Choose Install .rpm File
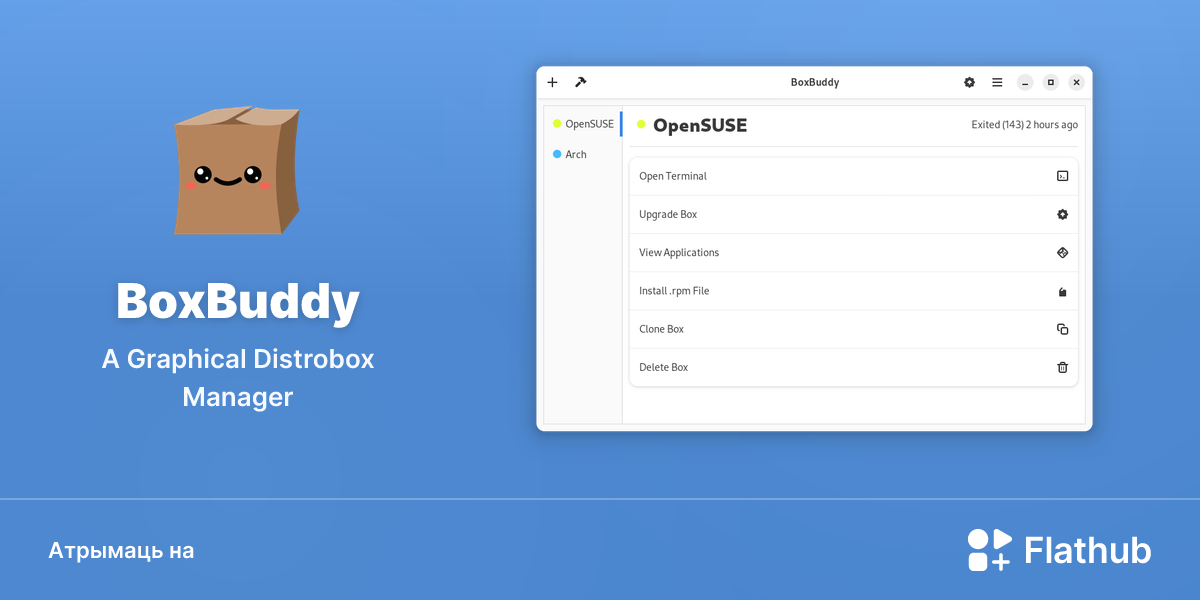The height and width of the screenshot is (600, 1200). [854, 291]
